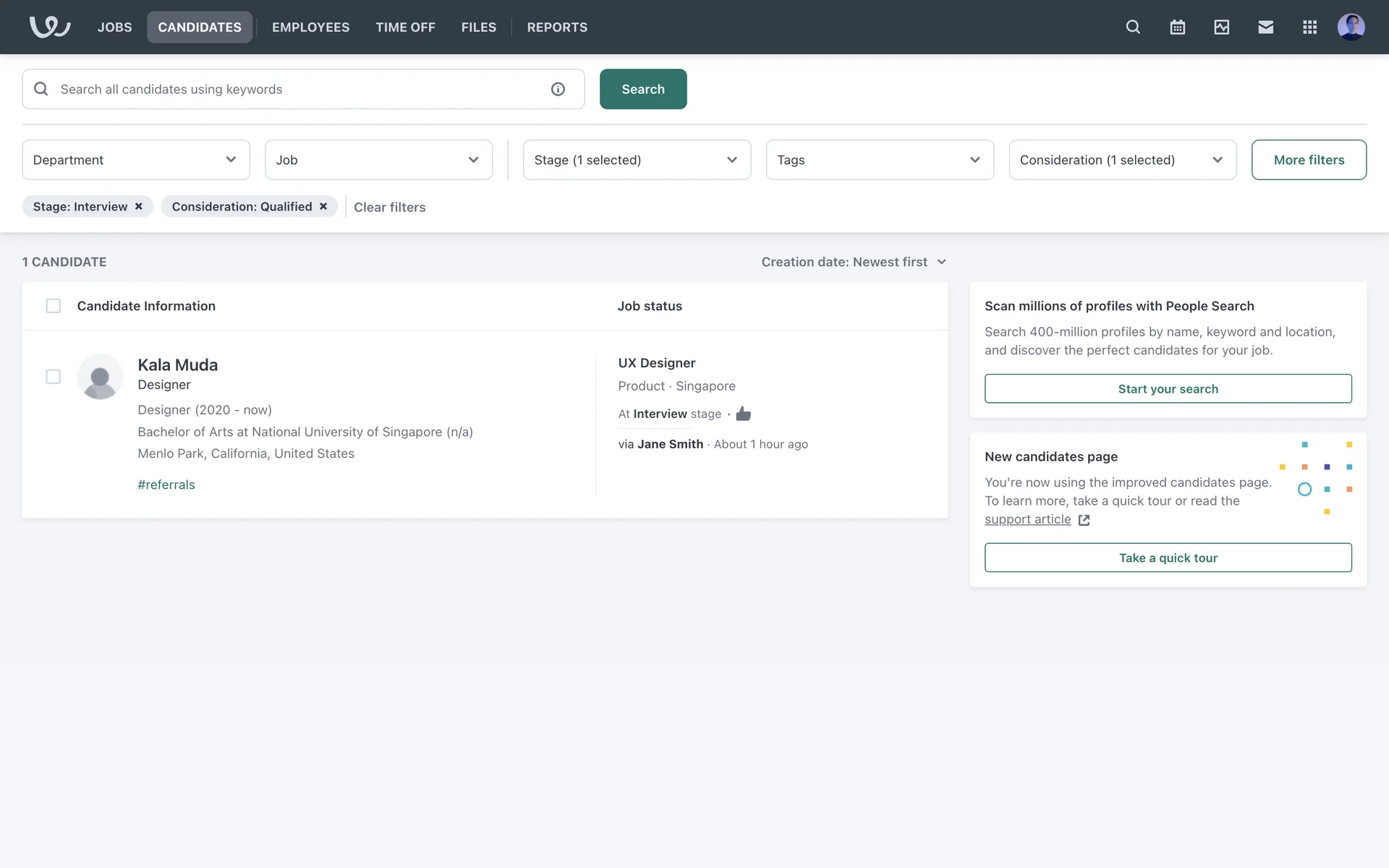Screen dimensions: 1389x868
Task: Select Kala Muda's row checkbox
Action: [x=53, y=377]
